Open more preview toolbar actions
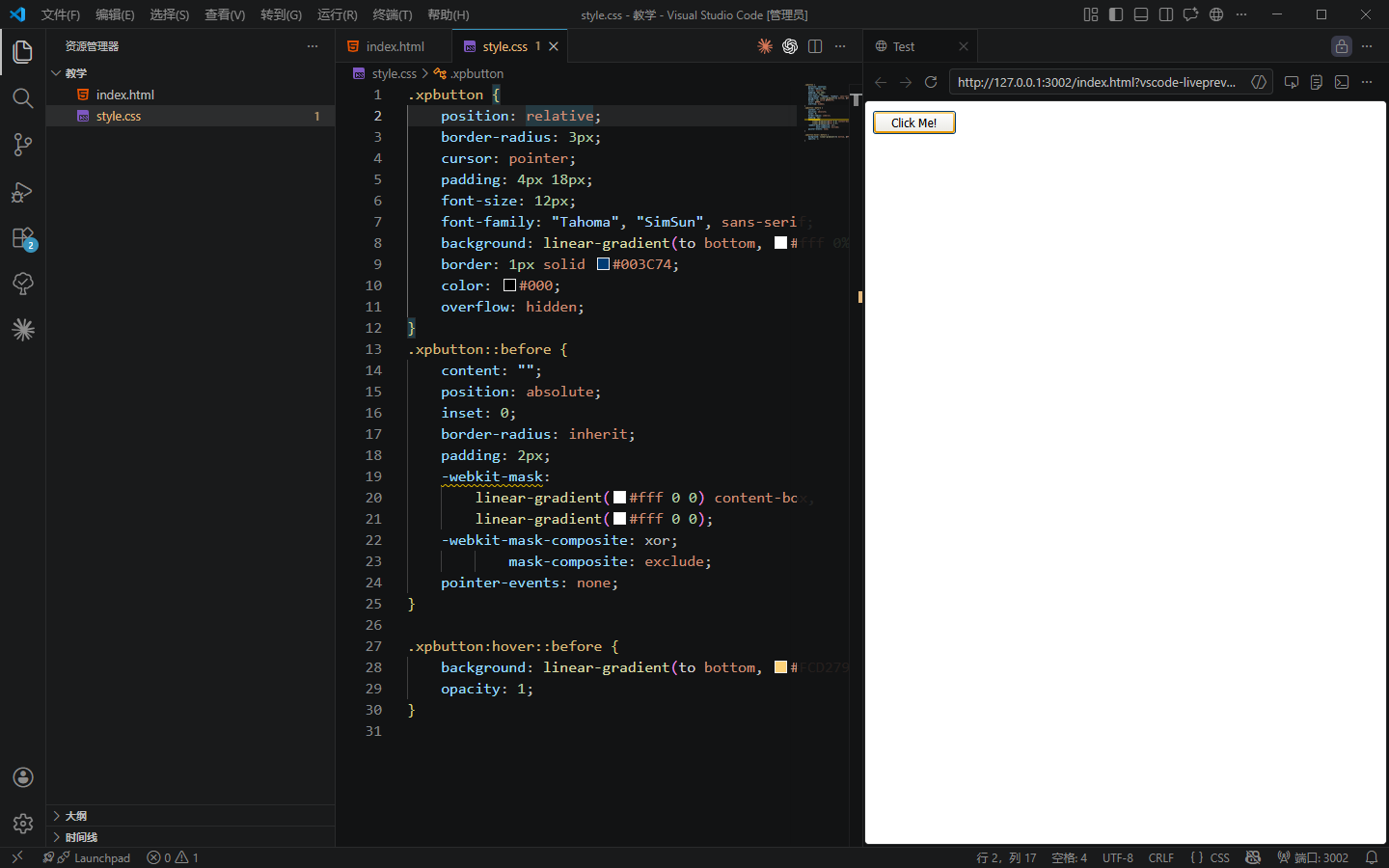This screenshot has width=1389, height=868. tap(1367, 82)
